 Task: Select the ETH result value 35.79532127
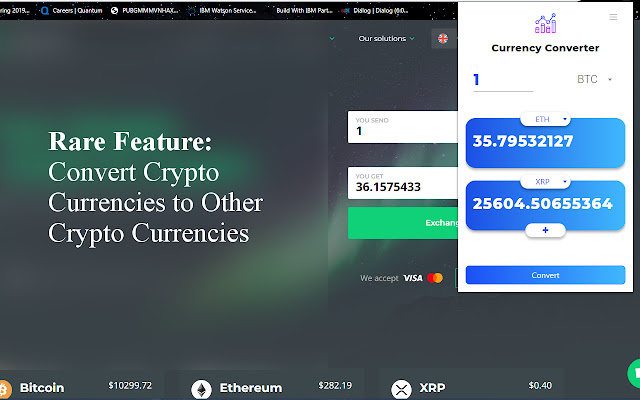coord(523,141)
